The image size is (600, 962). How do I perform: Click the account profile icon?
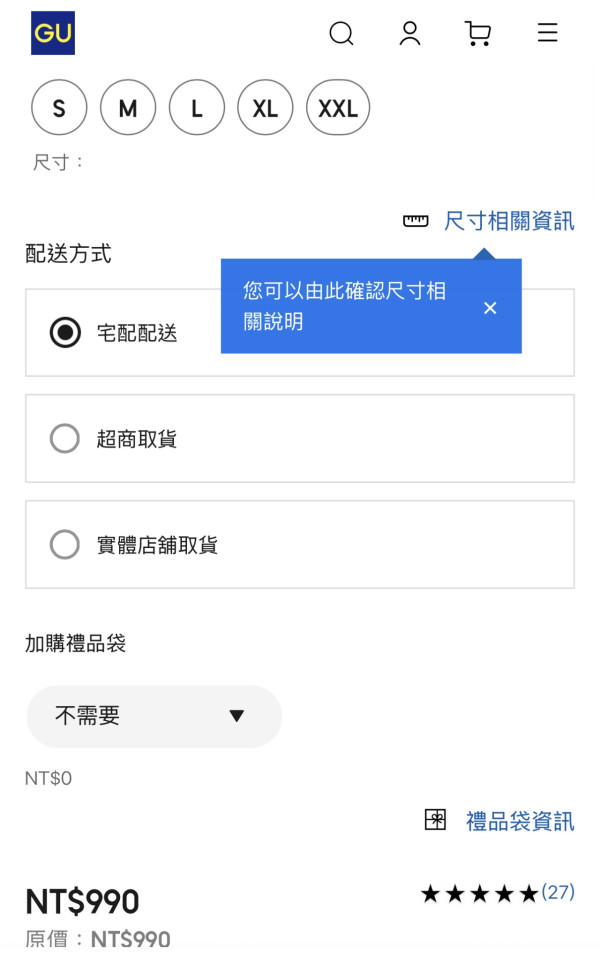point(409,33)
